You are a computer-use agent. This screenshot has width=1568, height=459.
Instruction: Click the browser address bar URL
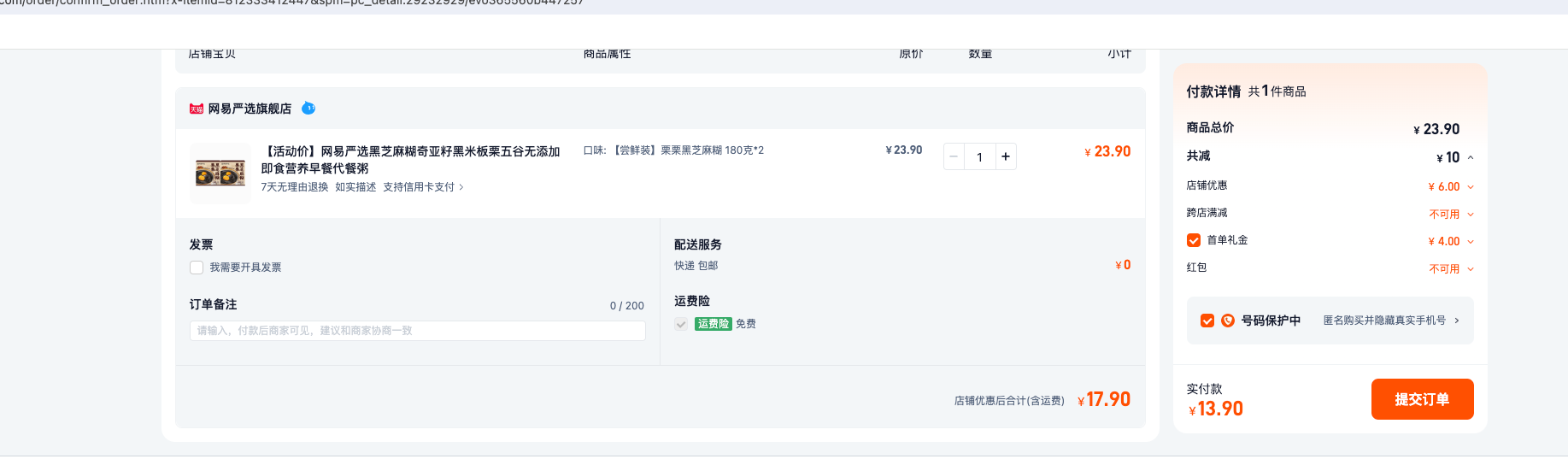(291, 3)
